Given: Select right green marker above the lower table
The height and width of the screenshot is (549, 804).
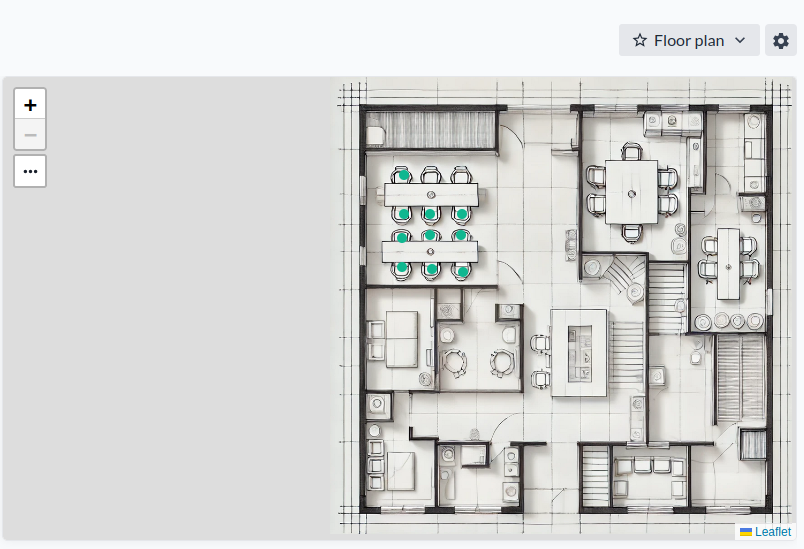Looking at the screenshot, I should click(461, 236).
